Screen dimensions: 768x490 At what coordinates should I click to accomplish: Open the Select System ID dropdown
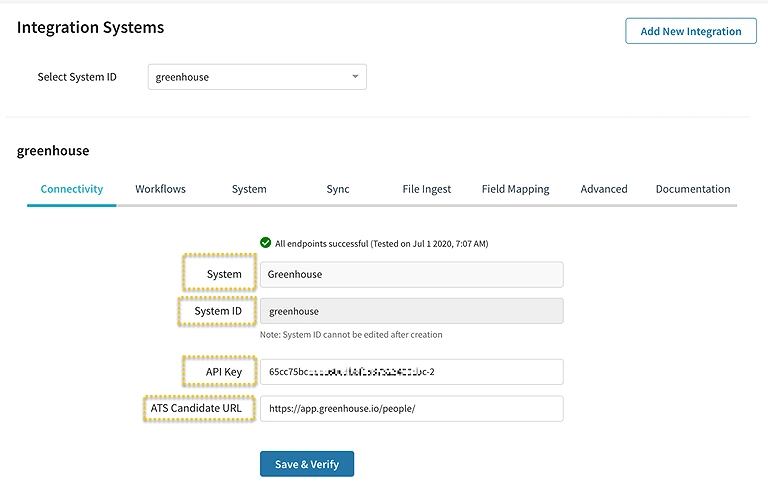pos(257,77)
